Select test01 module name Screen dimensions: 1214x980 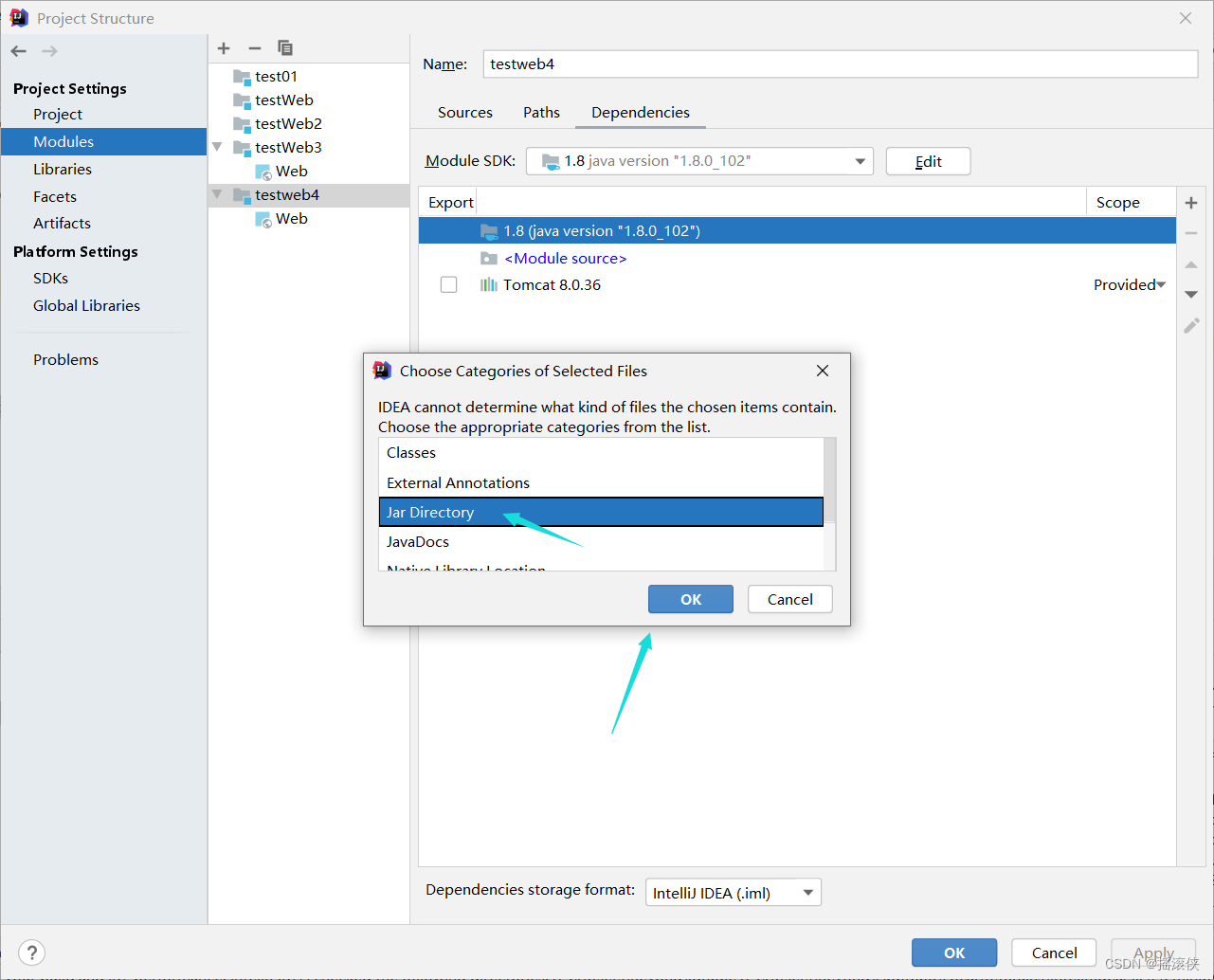[x=277, y=76]
